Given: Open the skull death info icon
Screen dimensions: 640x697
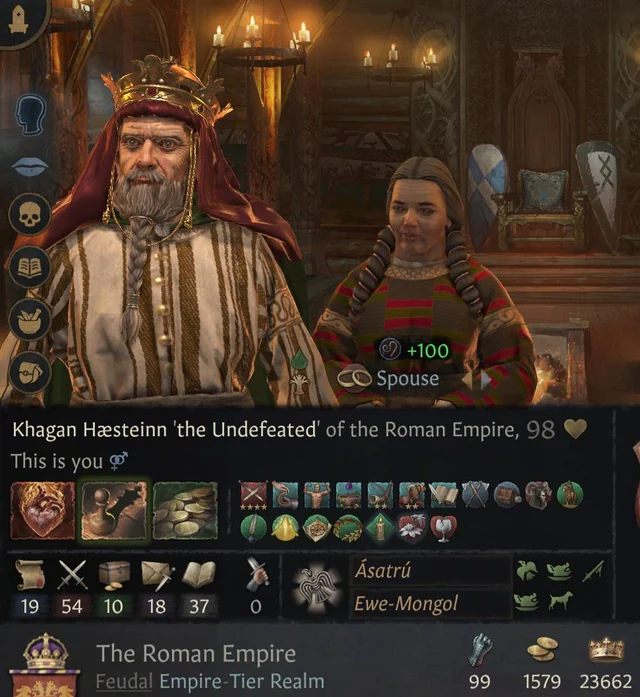Looking at the screenshot, I should pos(30,215).
